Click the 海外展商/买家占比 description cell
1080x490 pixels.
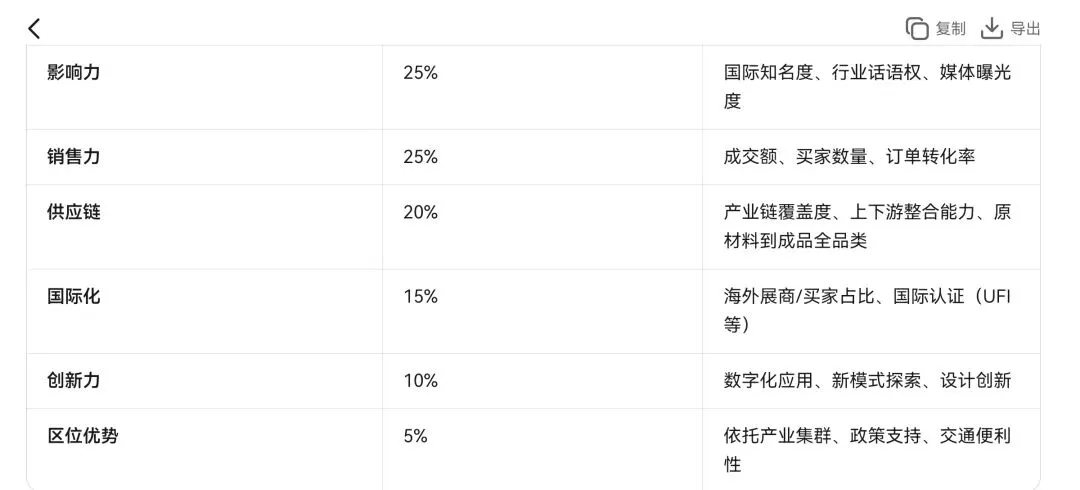coord(871,311)
